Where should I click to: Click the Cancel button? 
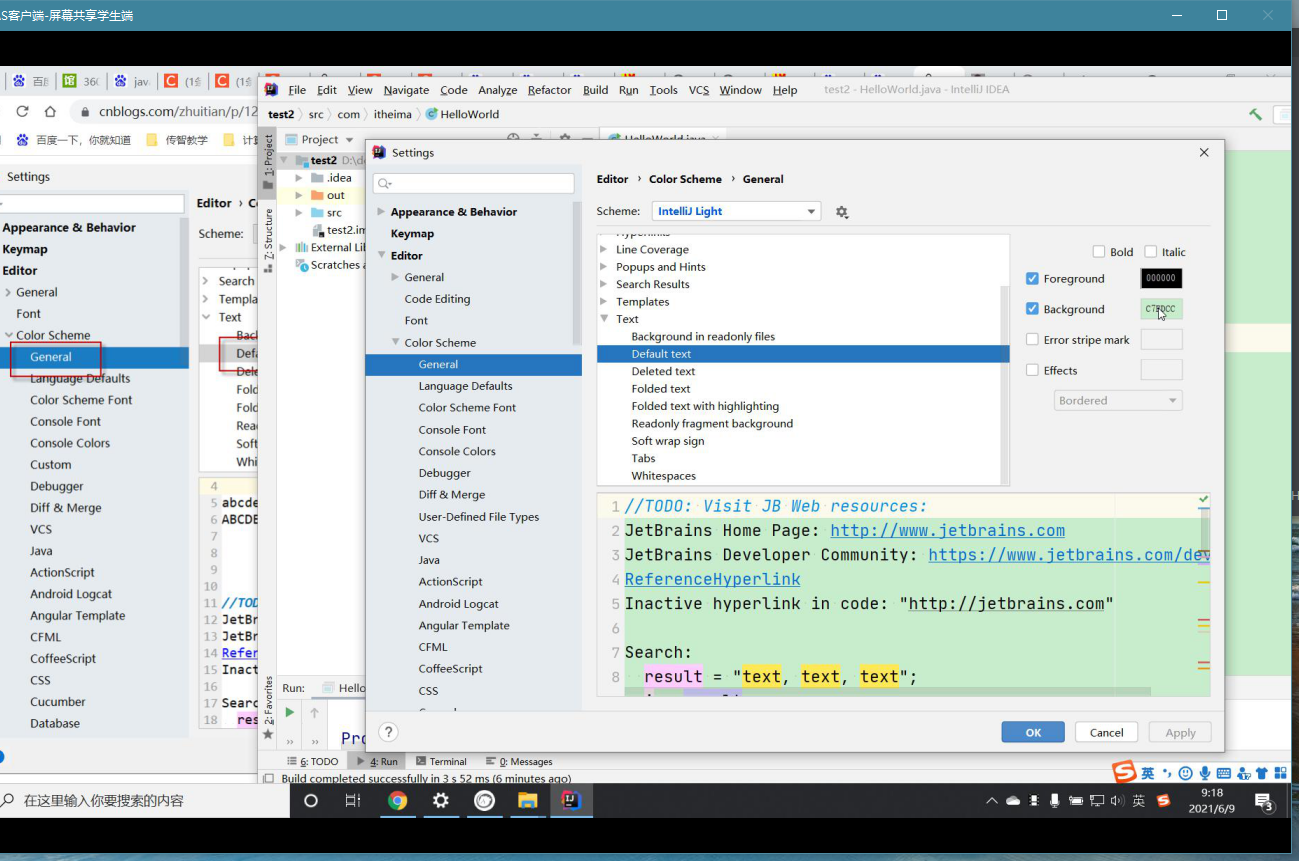click(1106, 732)
